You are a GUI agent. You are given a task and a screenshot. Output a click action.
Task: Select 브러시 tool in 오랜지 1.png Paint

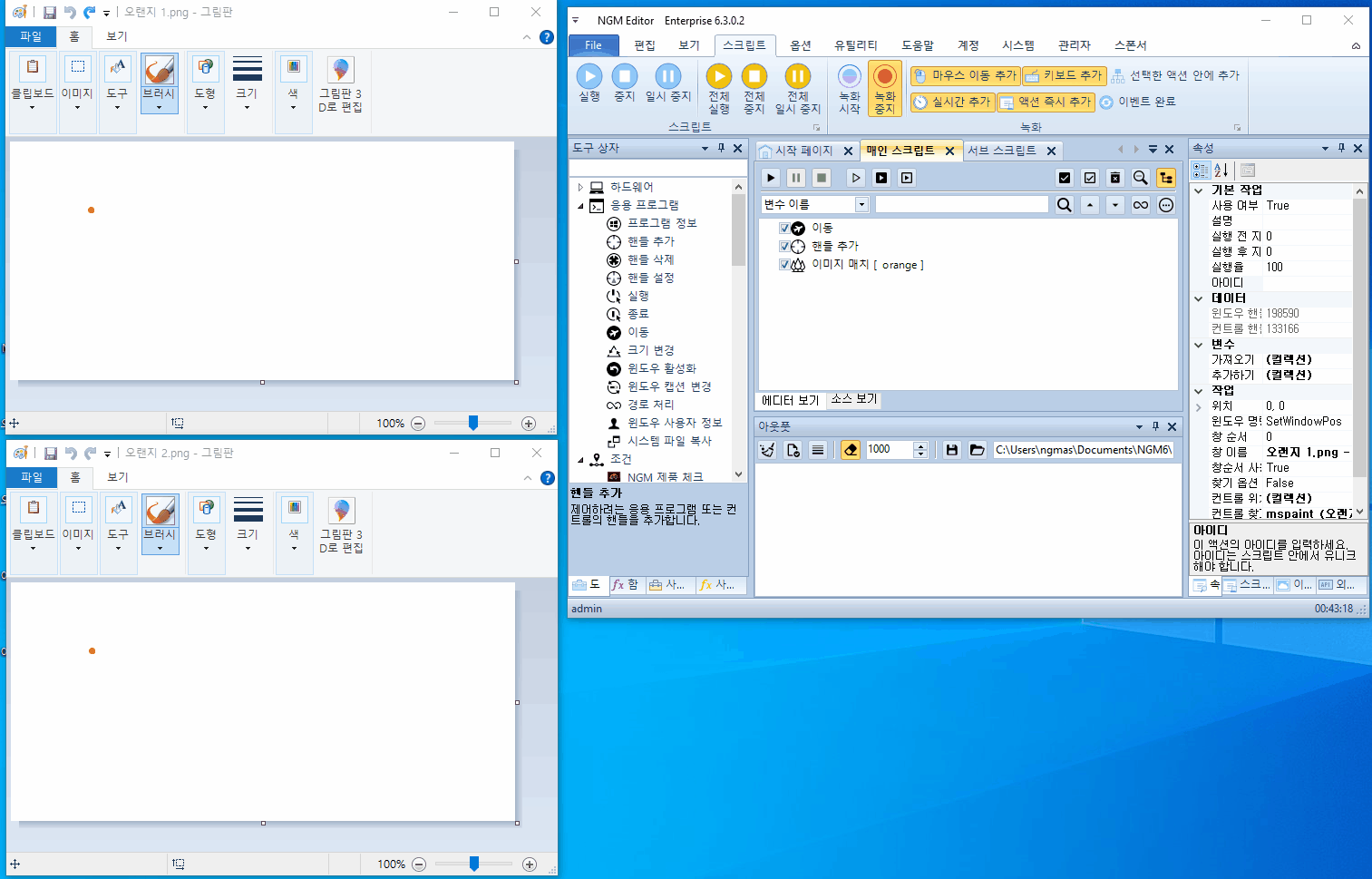[x=159, y=83]
